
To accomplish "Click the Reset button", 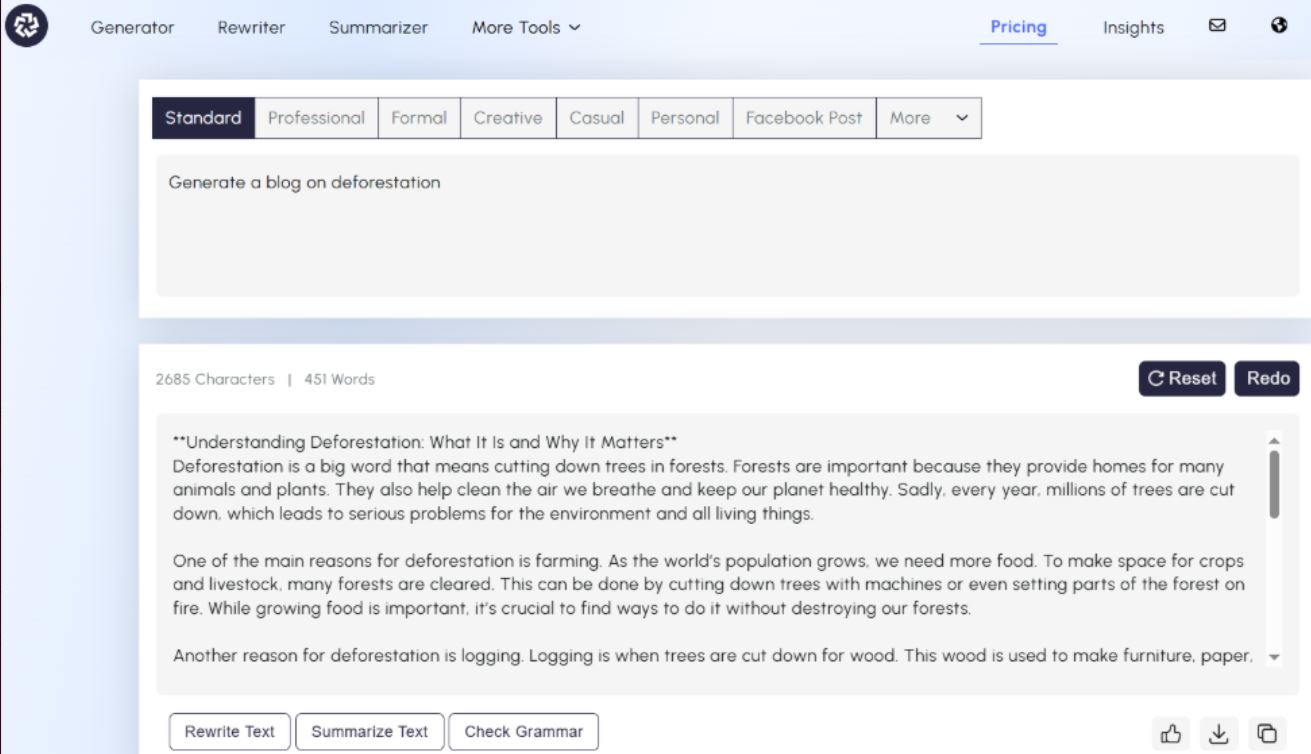I will [1181, 379].
